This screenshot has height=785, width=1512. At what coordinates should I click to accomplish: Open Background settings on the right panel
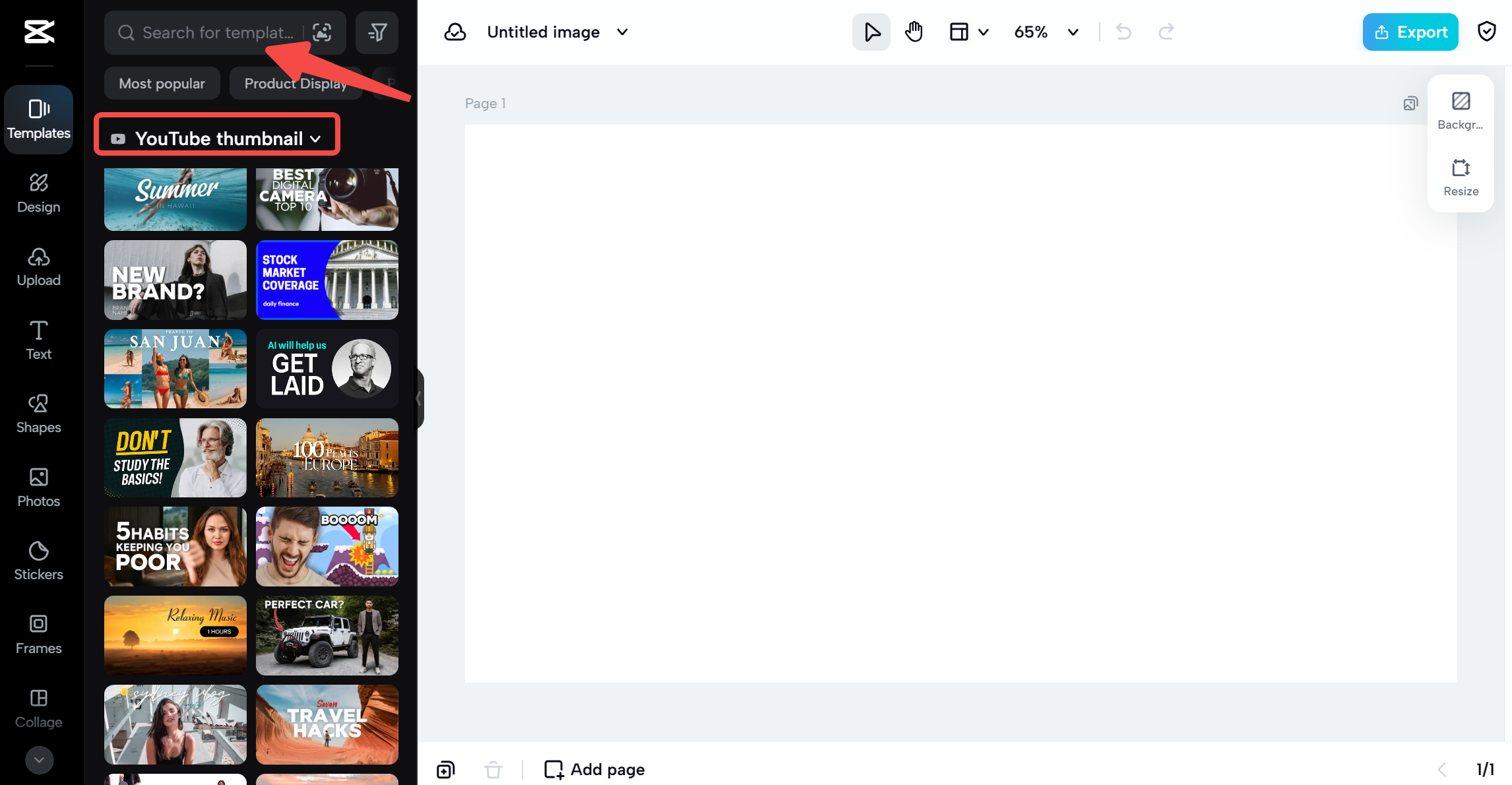(x=1461, y=109)
